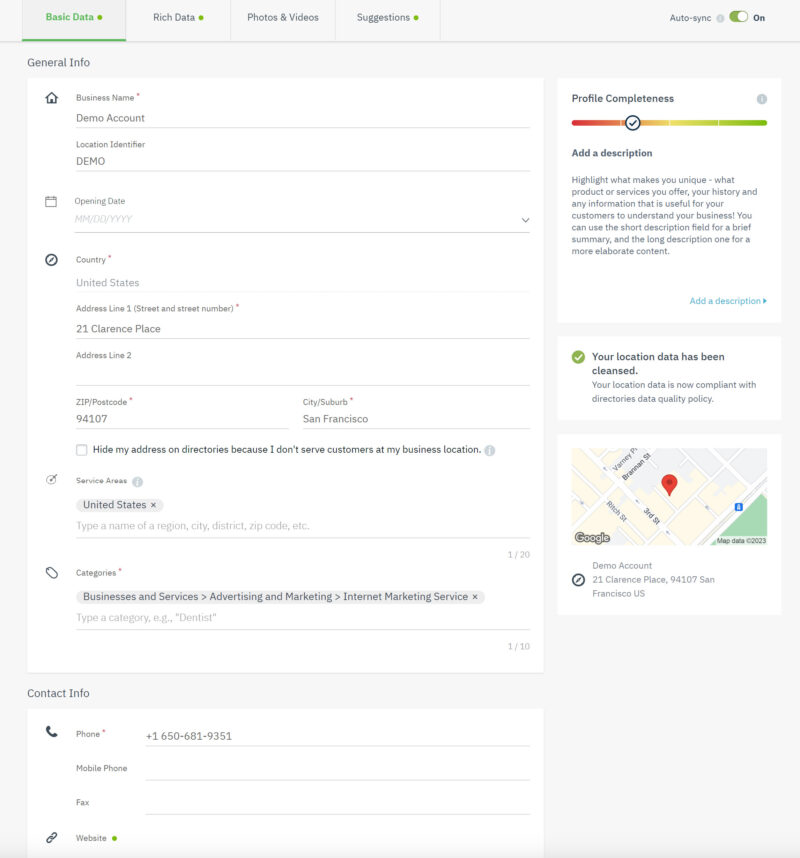This screenshot has width=800, height=858.
Task: Remove the Internet Marketing Service category tag
Action: [476, 597]
